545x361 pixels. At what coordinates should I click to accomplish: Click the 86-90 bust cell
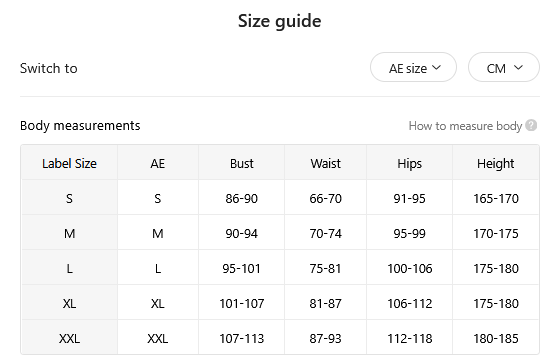pyautogui.click(x=242, y=198)
